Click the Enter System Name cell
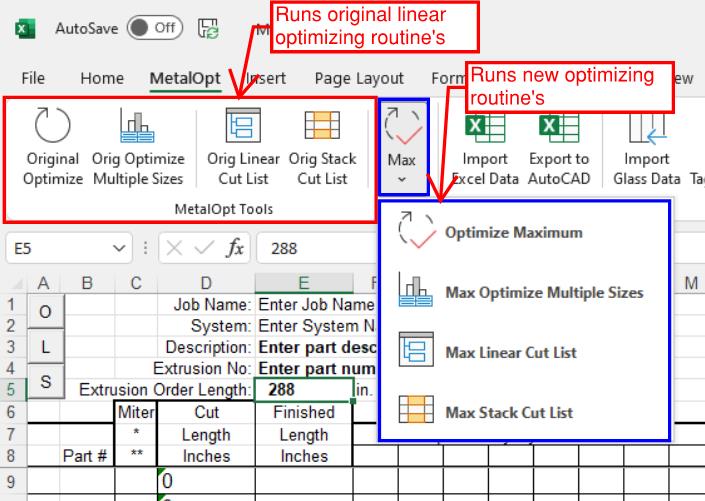Image resolution: width=705 pixels, height=501 pixels. (316, 326)
